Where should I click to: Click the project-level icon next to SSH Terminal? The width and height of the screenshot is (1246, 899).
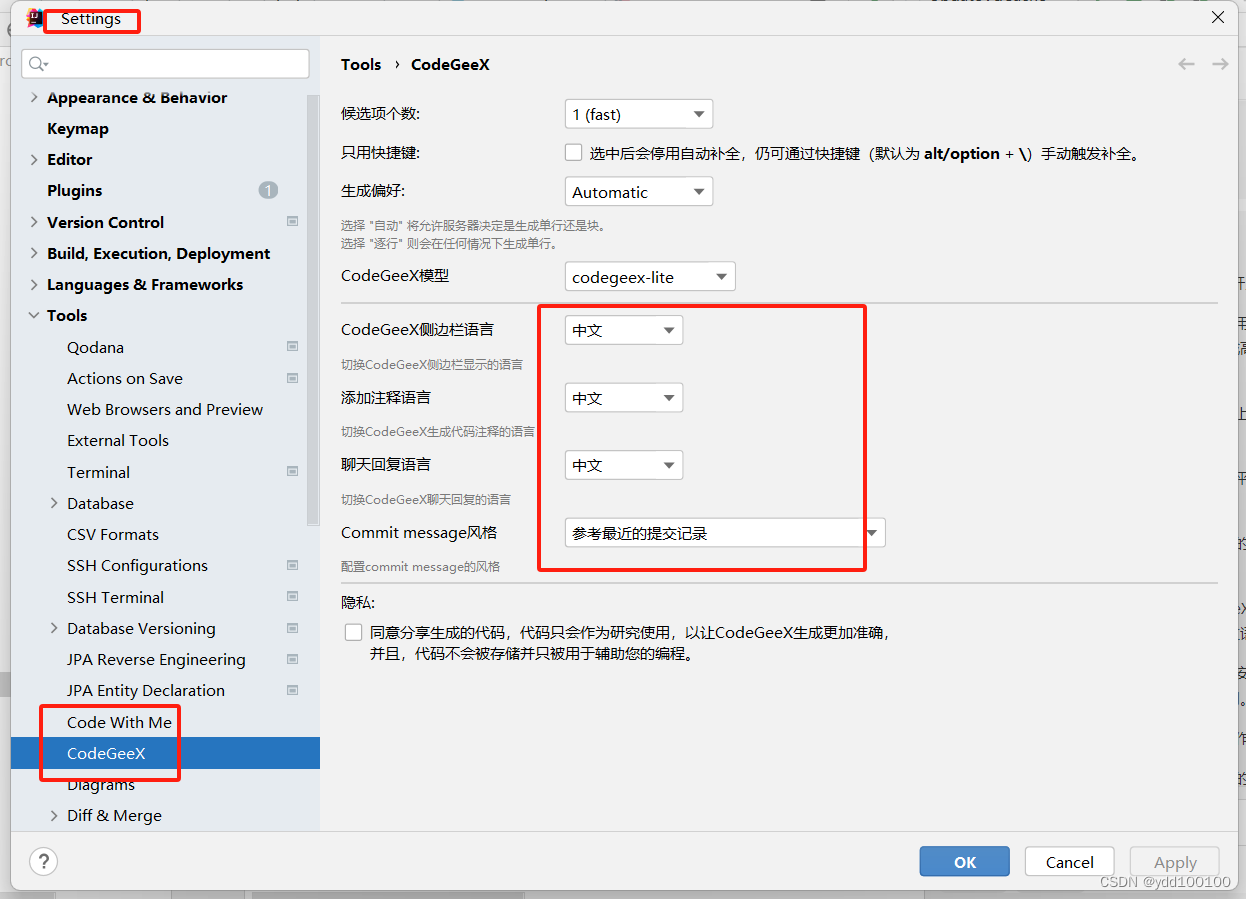click(x=293, y=597)
